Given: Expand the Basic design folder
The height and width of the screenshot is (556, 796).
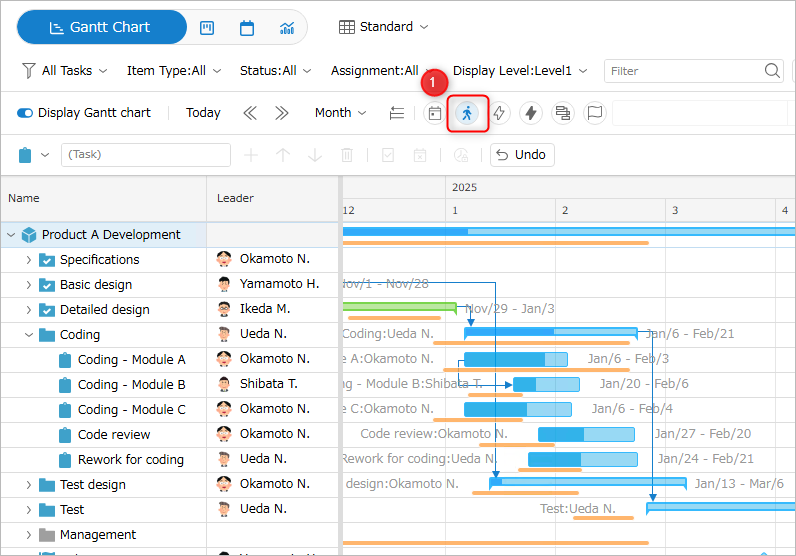Looking at the screenshot, I should click(x=29, y=285).
